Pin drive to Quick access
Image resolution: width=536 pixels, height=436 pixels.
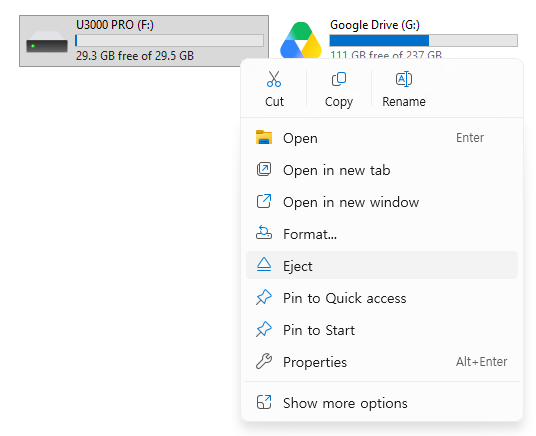(382, 298)
